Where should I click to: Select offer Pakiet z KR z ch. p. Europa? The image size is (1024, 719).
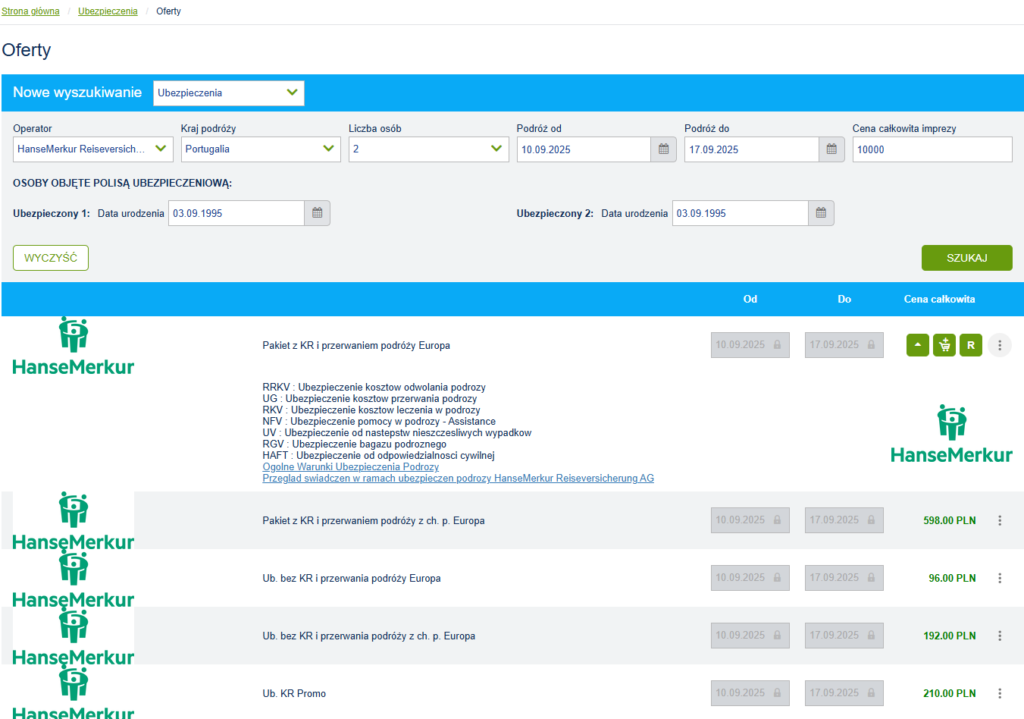(x=374, y=520)
